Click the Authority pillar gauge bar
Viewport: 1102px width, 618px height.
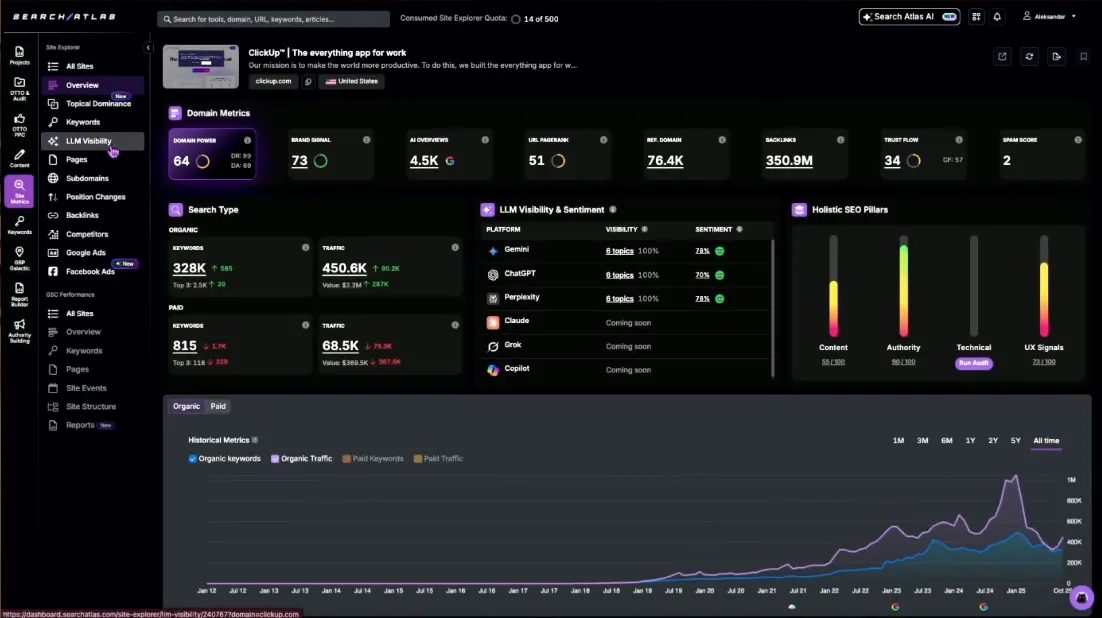click(903, 290)
